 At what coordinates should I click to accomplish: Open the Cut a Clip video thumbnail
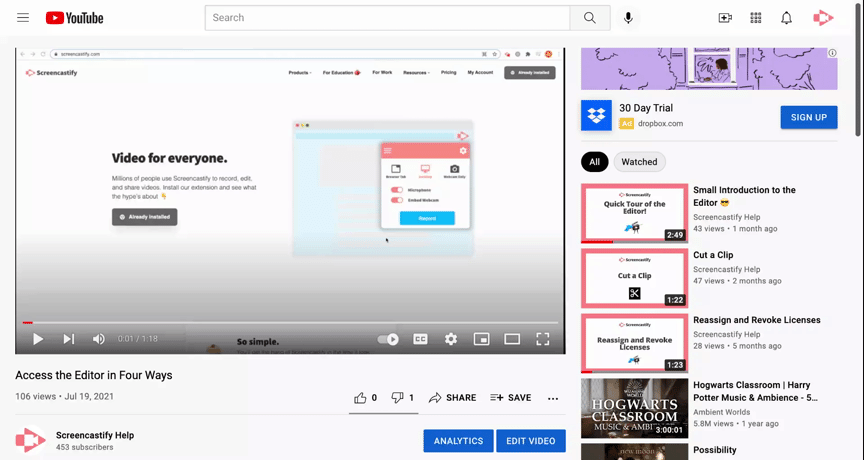point(634,278)
